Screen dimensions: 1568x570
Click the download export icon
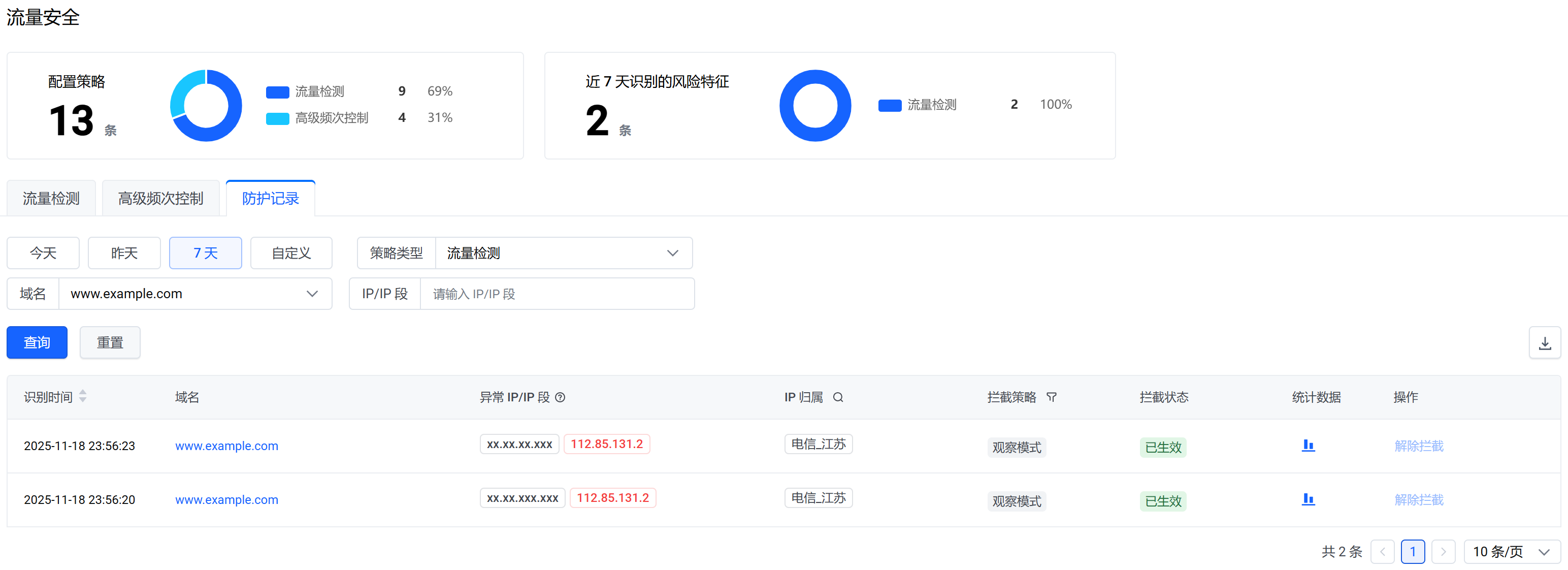point(1544,343)
